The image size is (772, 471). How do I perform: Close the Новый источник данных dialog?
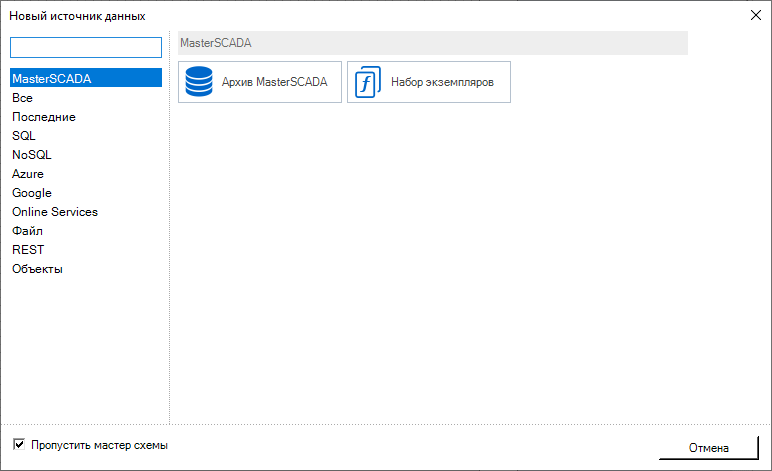click(756, 15)
